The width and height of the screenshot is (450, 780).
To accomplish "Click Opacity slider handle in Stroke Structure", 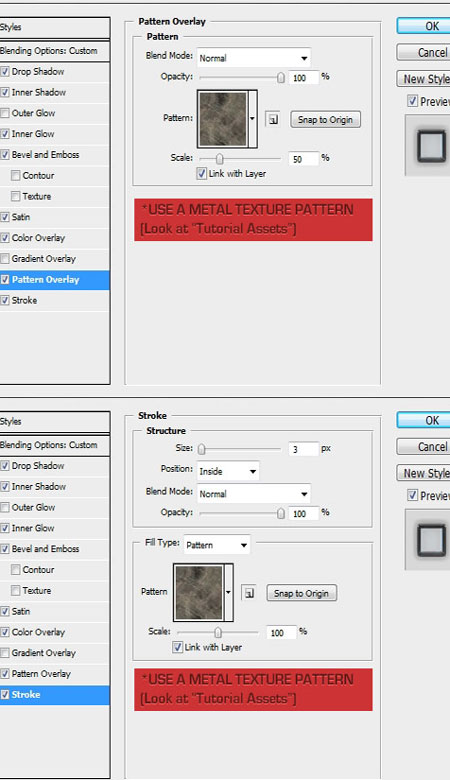I will point(281,513).
